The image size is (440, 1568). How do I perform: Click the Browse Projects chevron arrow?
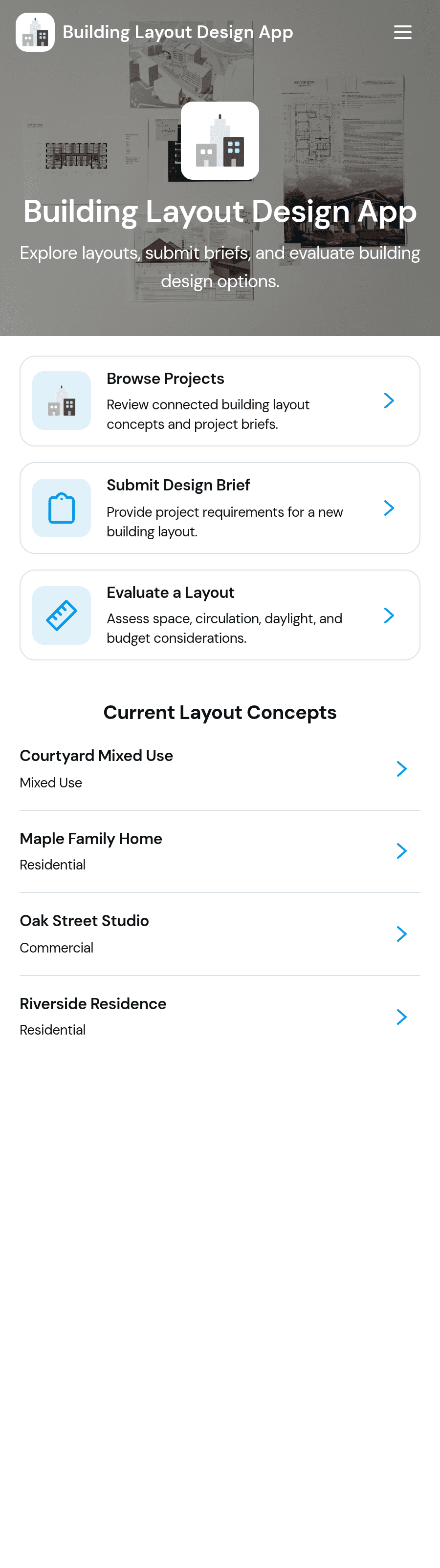(x=389, y=401)
